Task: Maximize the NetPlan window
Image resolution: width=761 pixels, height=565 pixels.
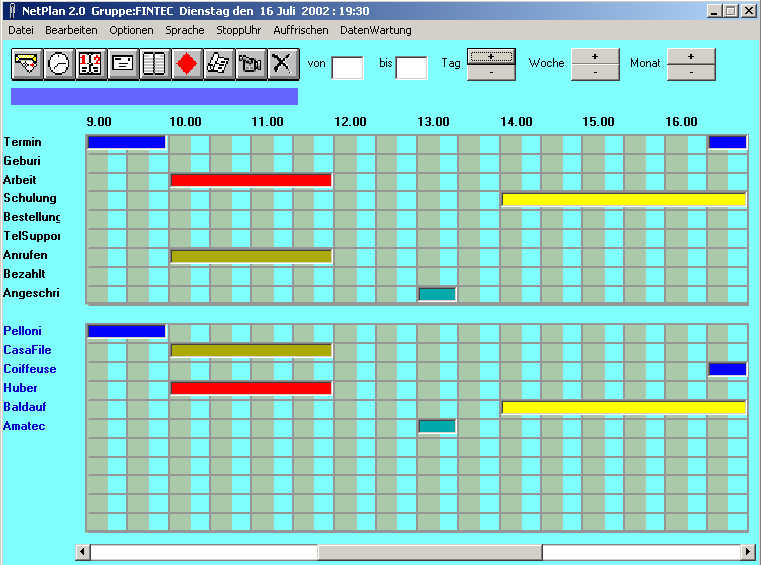Action: click(731, 11)
